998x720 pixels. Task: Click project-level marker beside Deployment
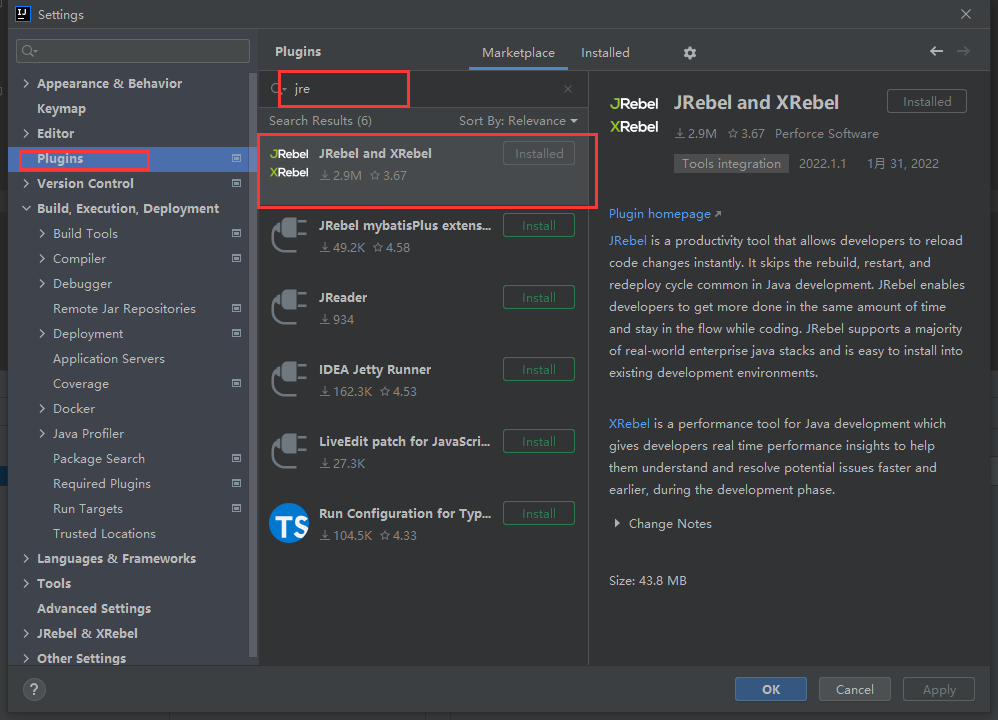coord(236,334)
